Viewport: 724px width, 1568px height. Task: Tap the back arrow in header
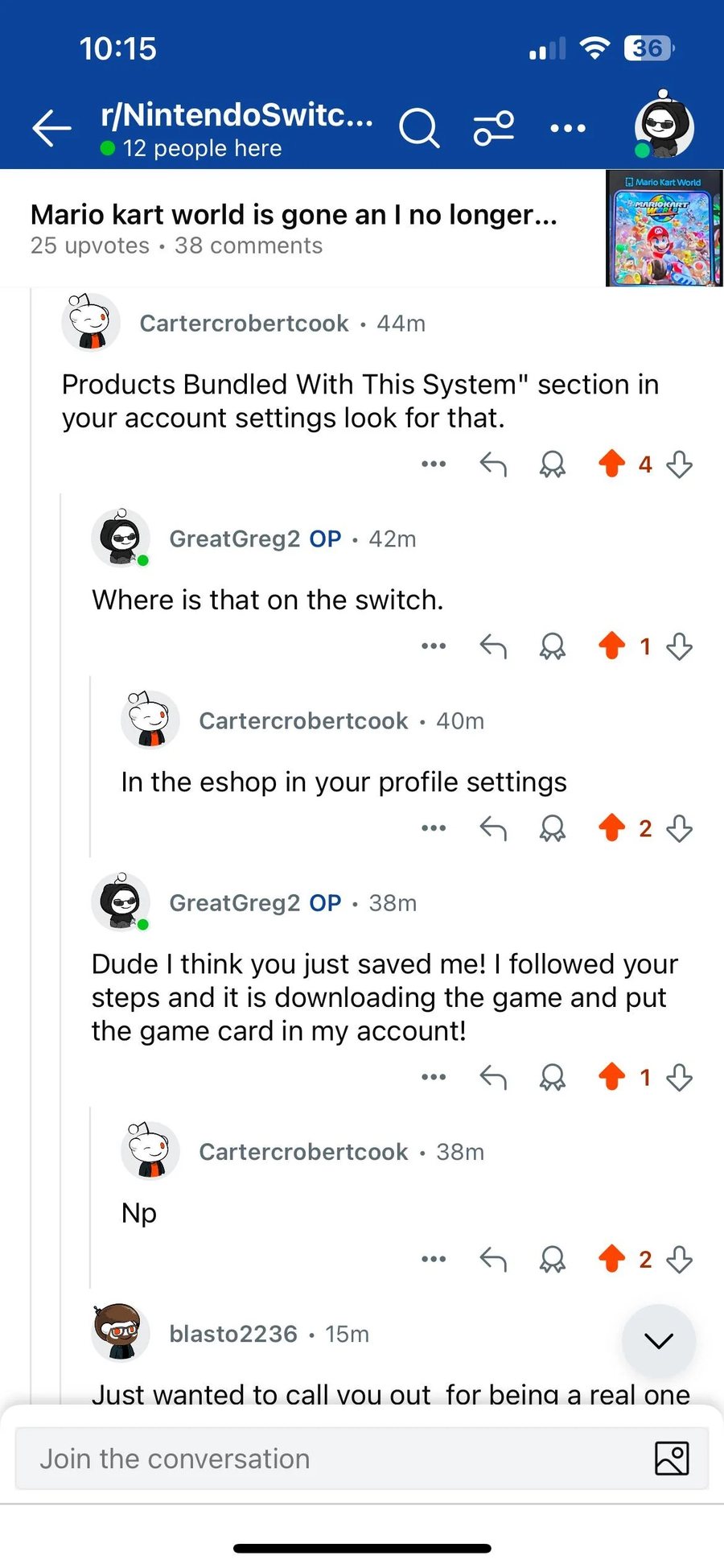coord(52,129)
